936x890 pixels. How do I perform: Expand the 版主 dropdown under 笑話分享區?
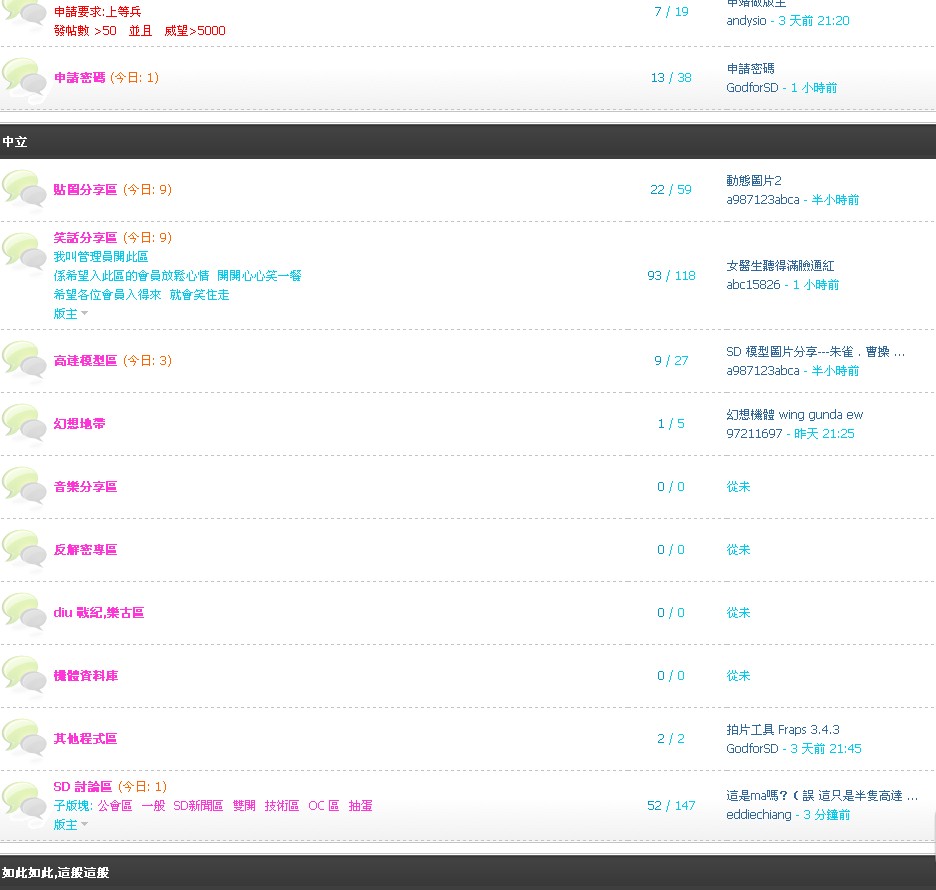click(71, 313)
